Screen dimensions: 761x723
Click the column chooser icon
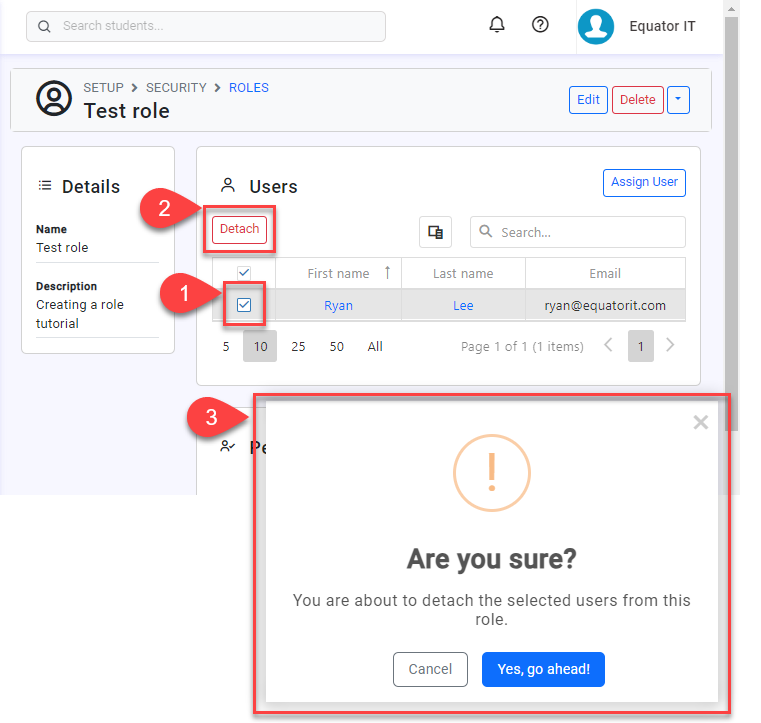(x=435, y=232)
